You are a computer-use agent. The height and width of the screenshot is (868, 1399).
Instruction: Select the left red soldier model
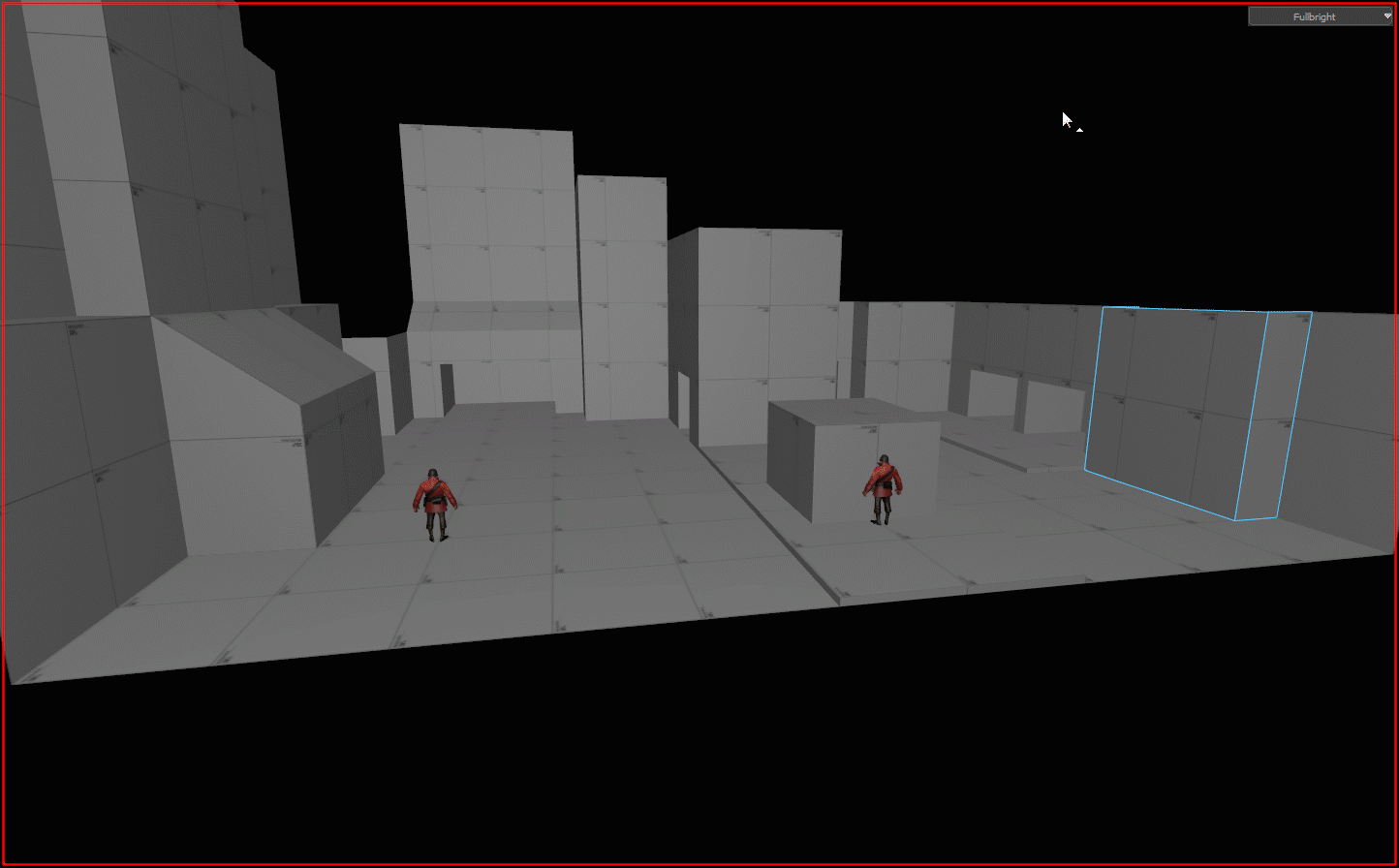(434, 501)
